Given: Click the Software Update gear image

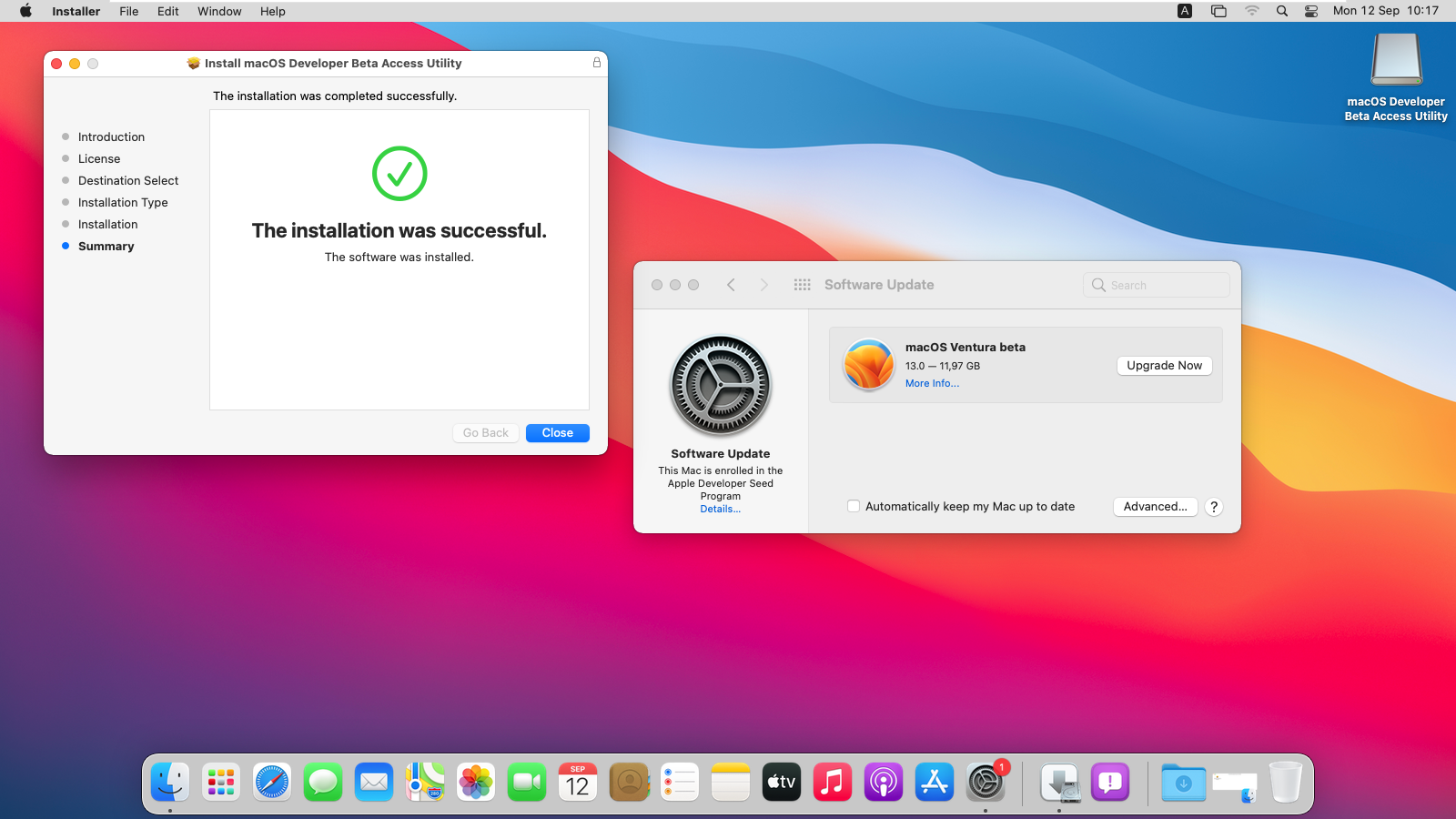Looking at the screenshot, I should click(721, 386).
